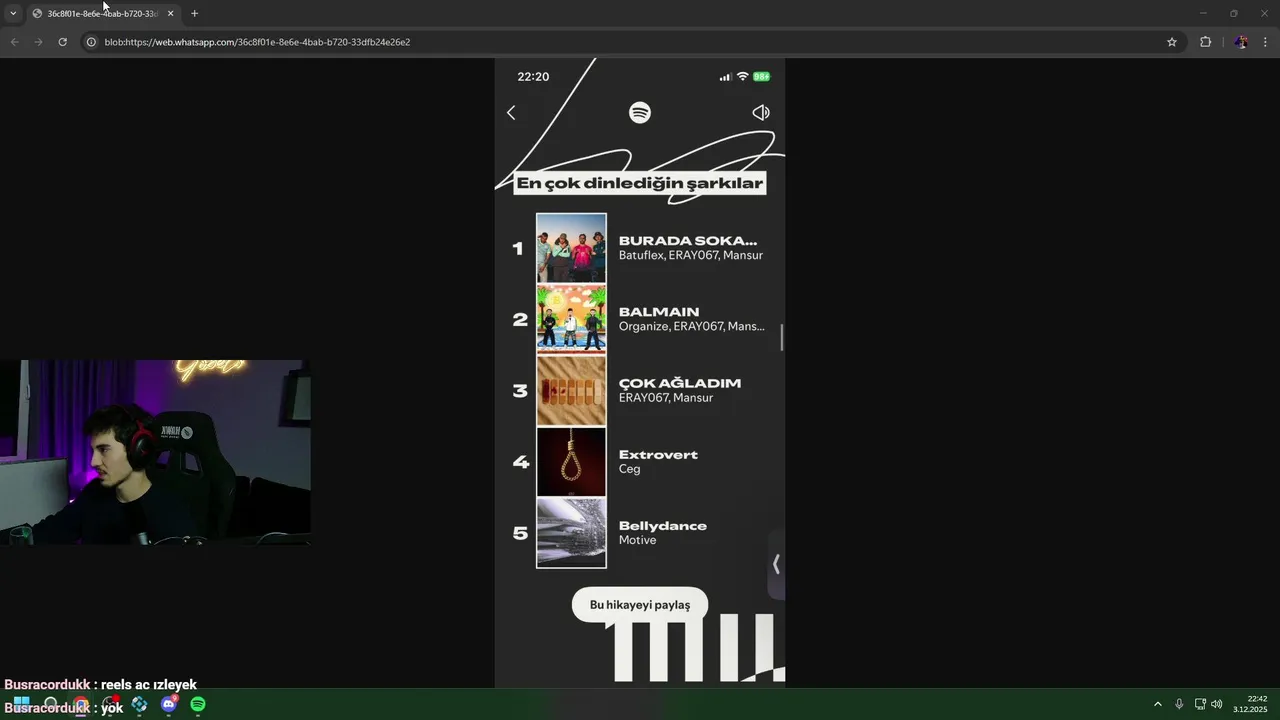Click the streamer webcam overlay
The width and height of the screenshot is (1280, 720).
pyautogui.click(x=155, y=452)
